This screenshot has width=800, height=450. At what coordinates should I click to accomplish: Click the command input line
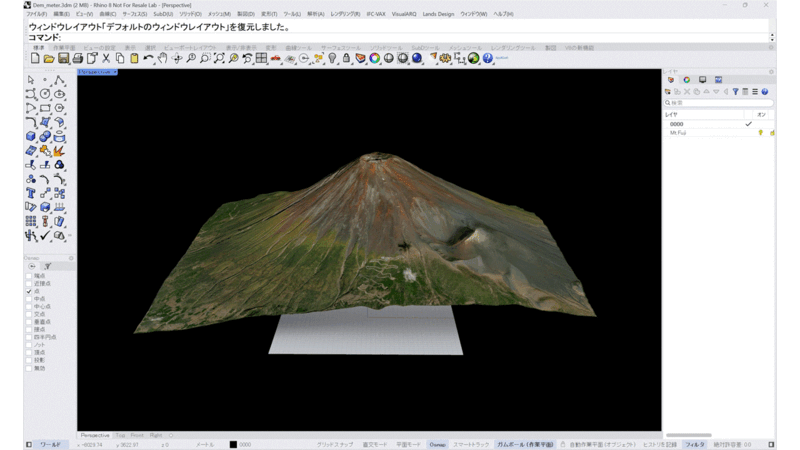[398, 37]
